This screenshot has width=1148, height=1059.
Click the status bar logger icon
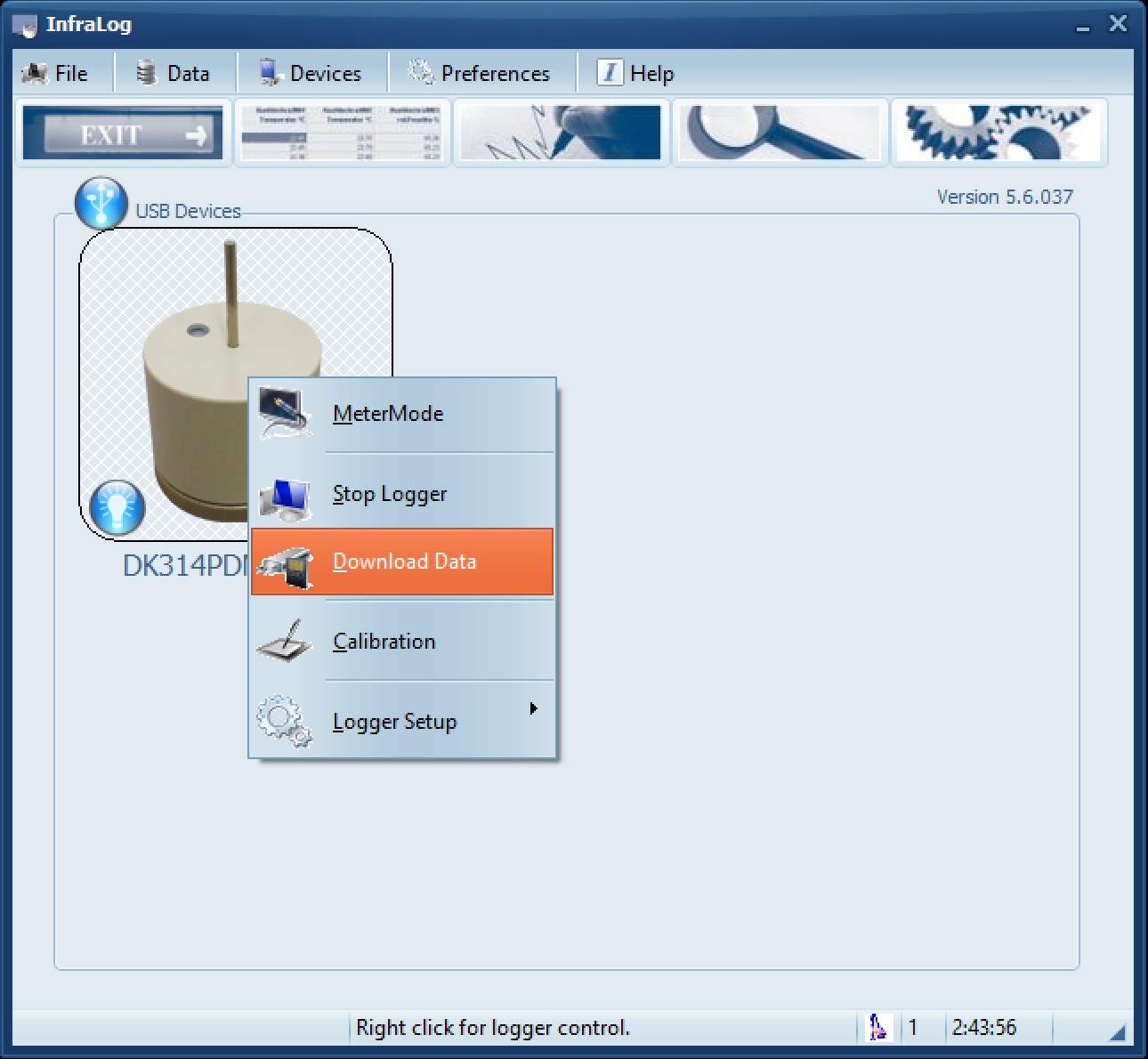coord(878,1028)
